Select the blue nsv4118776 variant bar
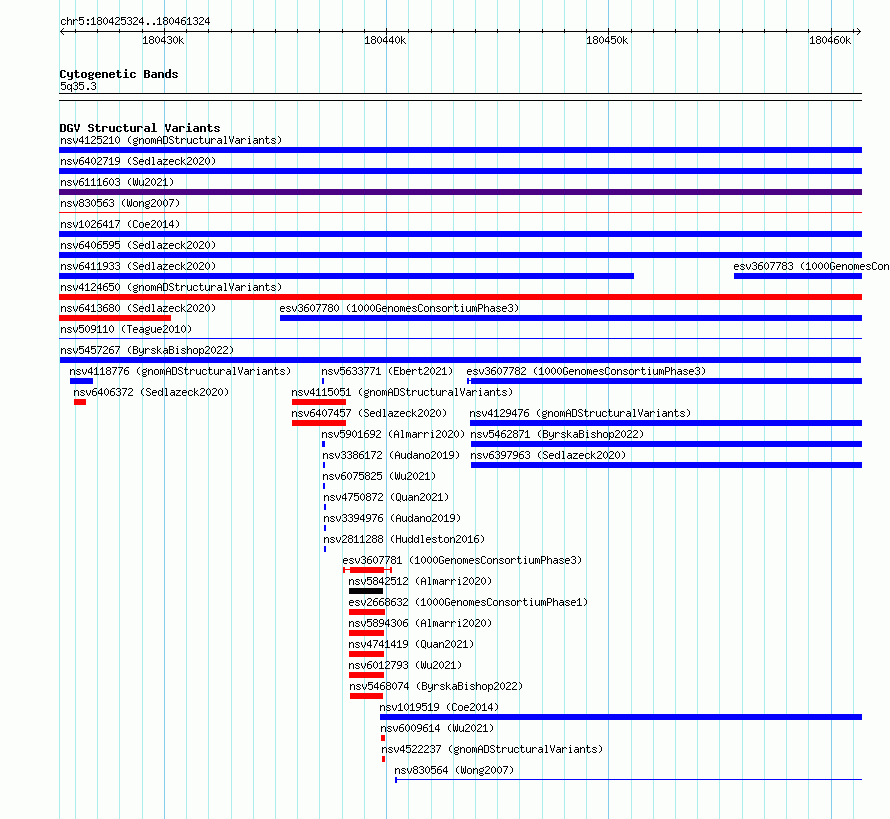Viewport: 890px width, 819px height. point(81,381)
